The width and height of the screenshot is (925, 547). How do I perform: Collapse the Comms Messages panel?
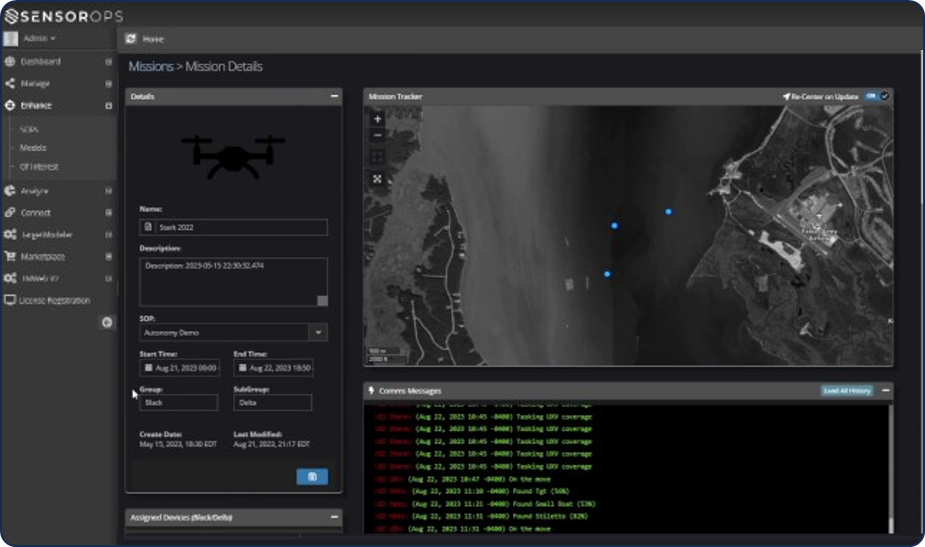click(x=886, y=390)
